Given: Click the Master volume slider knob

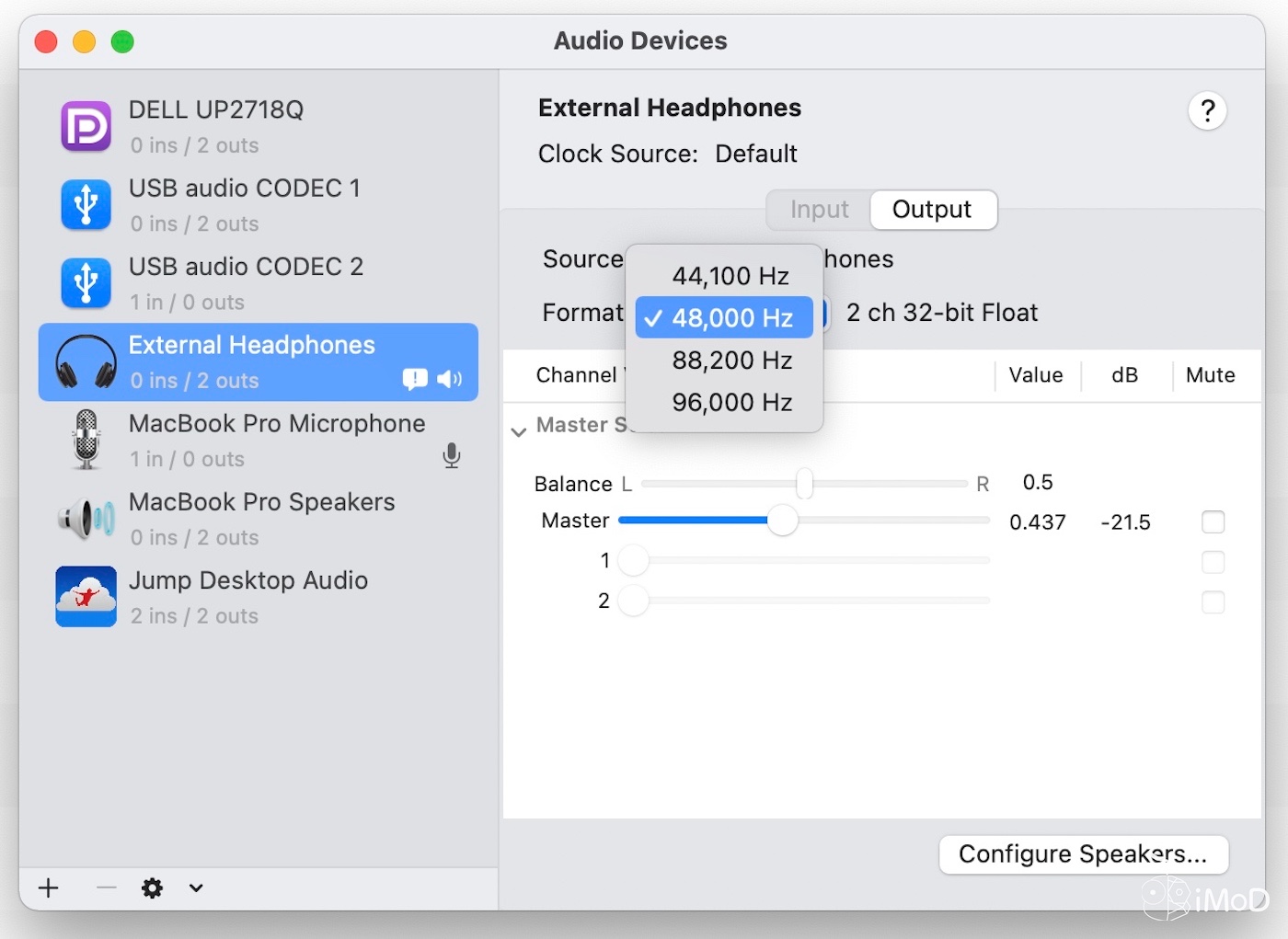Looking at the screenshot, I should tap(782, 521).
